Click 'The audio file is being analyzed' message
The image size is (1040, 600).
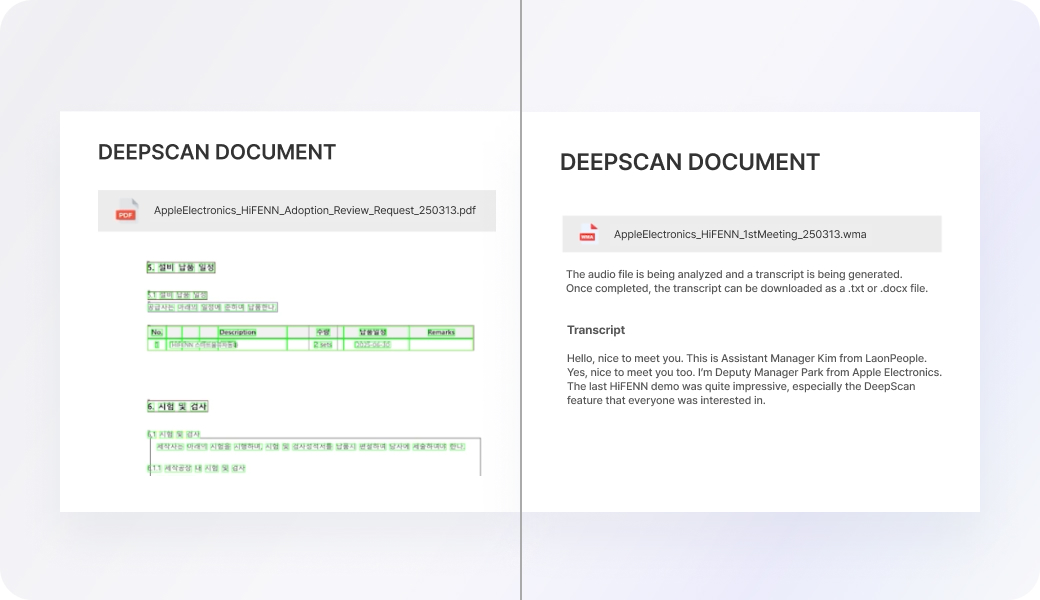click(734, 274)
